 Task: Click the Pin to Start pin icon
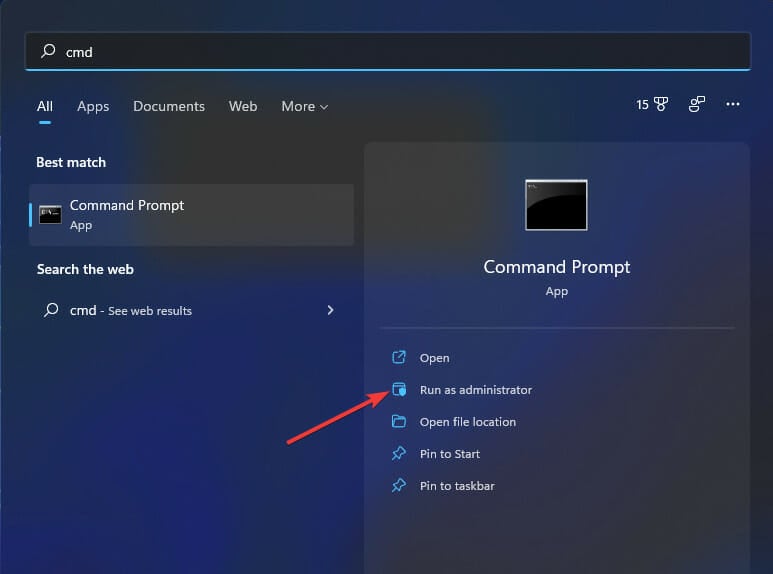coord(399,453)
